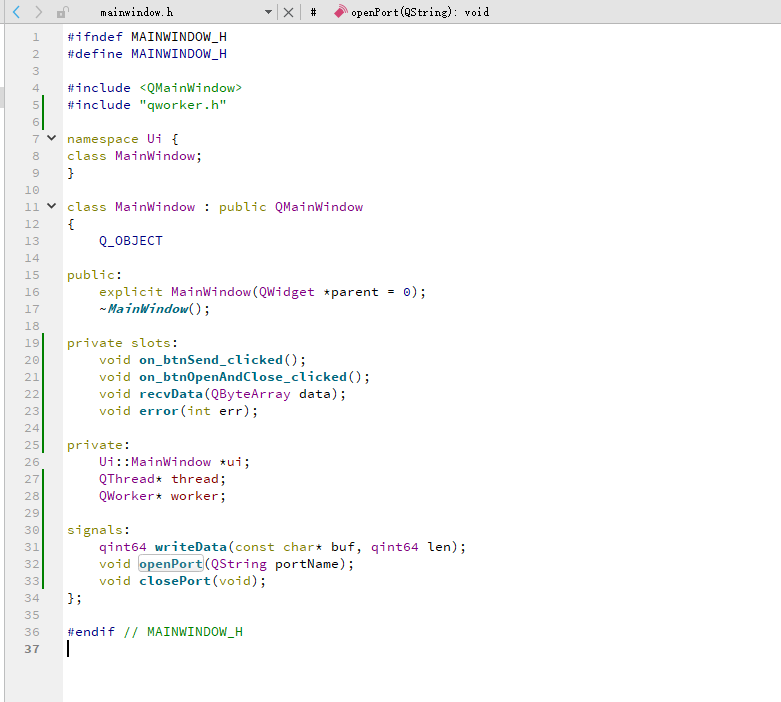Click line number 37
Viewport: 781px width, 702px height.
coord(32,649)
